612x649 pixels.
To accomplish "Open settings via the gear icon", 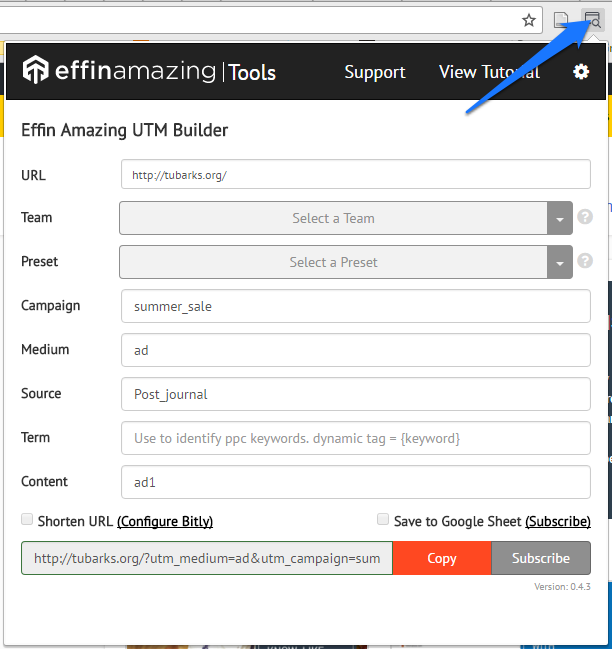I will [x=581, y=72].
